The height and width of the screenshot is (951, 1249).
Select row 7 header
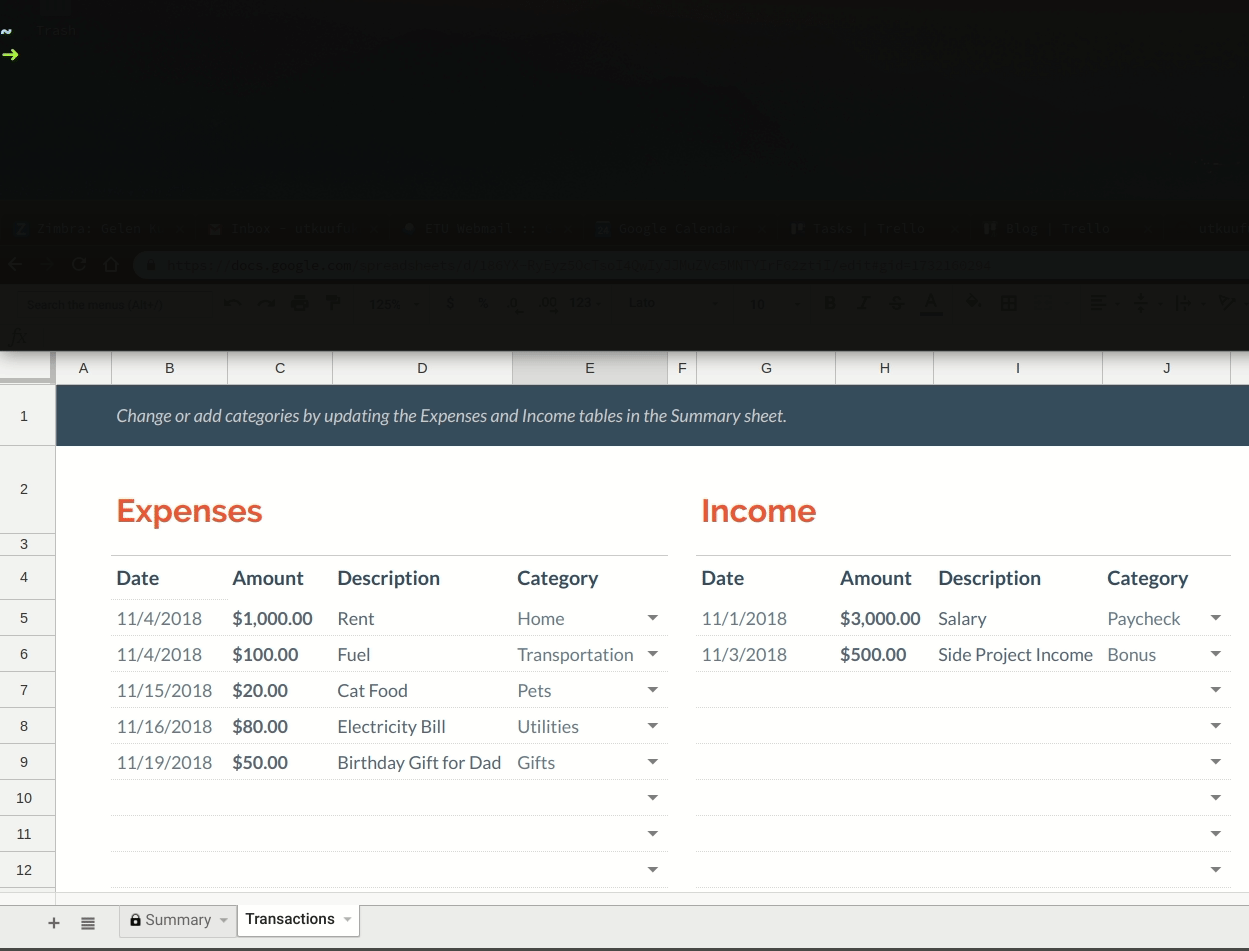click(x=27, y=690)
